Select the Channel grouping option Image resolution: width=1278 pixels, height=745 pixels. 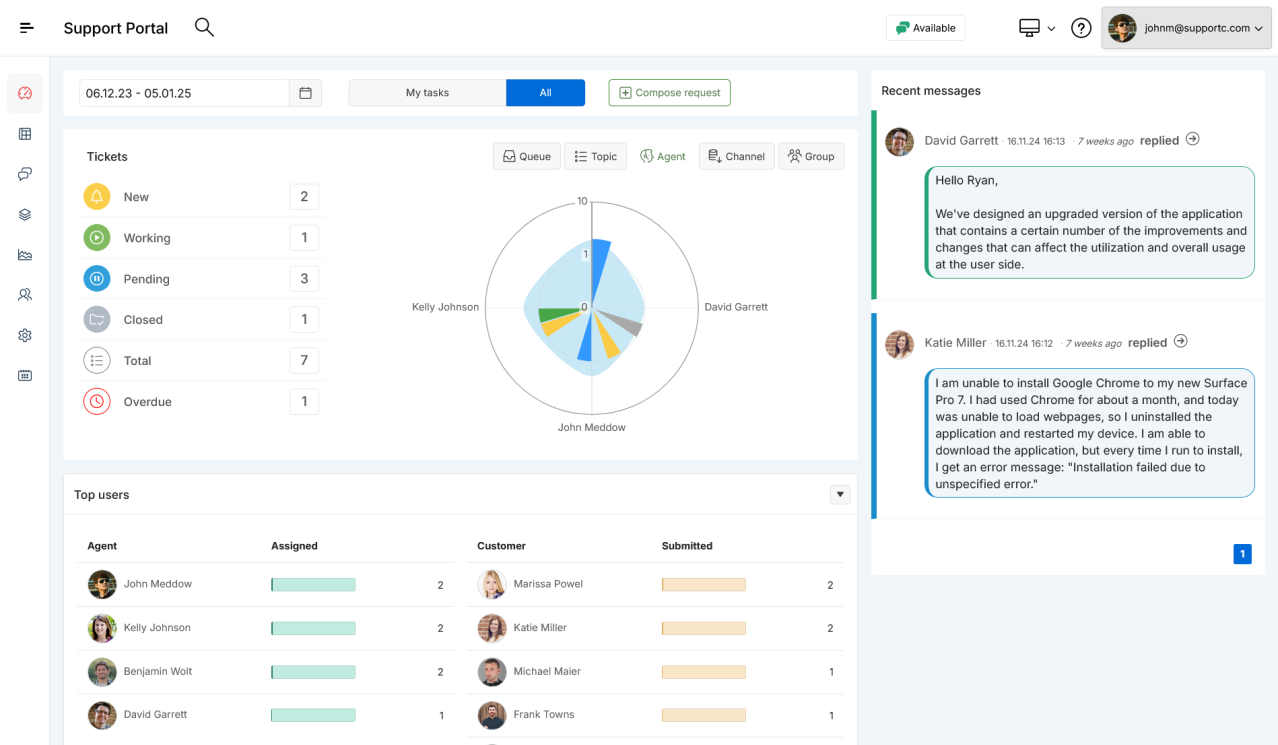point(736,156)
